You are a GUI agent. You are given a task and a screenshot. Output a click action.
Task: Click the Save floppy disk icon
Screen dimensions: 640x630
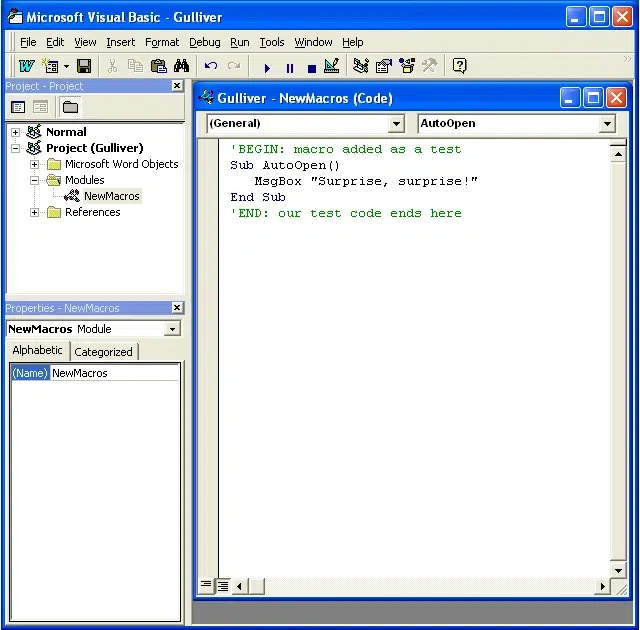tap(84, 66)
